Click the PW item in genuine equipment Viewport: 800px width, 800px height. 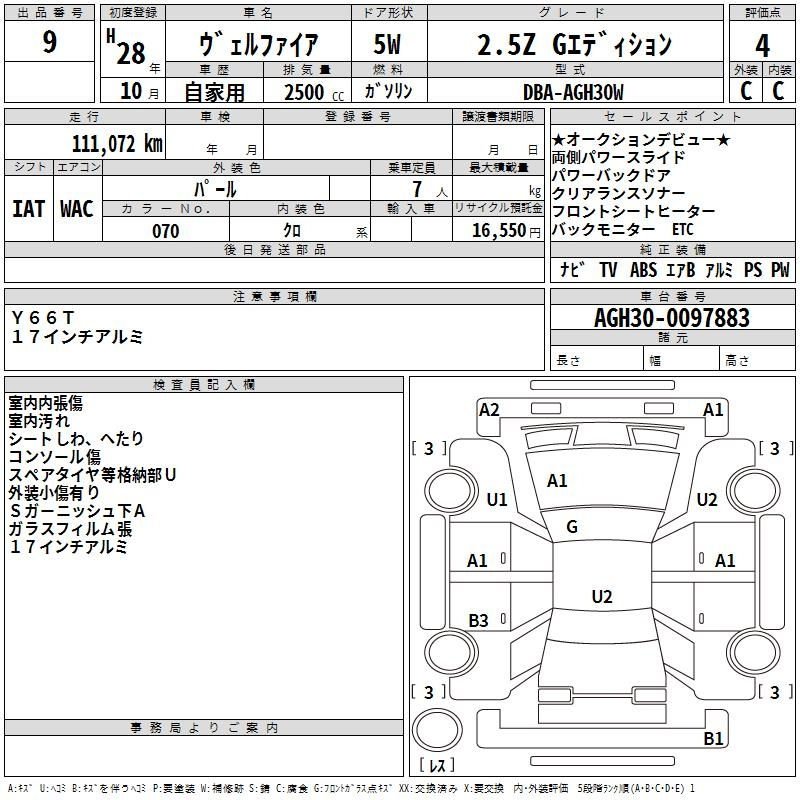tap(779, 270)
